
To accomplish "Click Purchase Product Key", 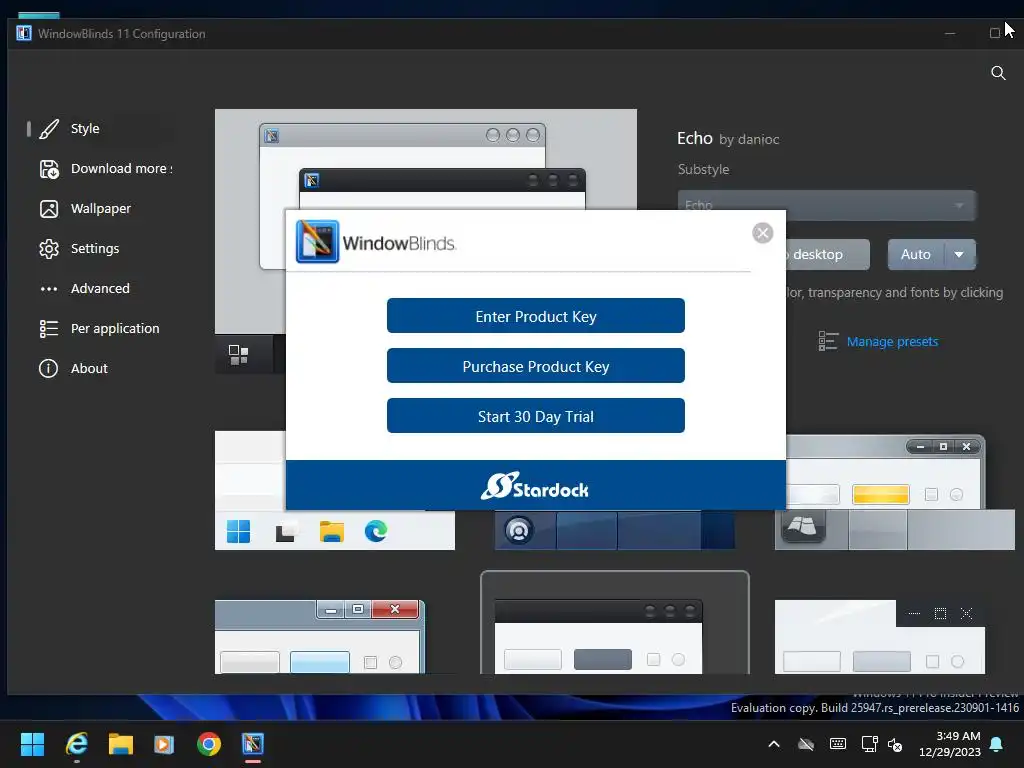I will pos(536,366).
